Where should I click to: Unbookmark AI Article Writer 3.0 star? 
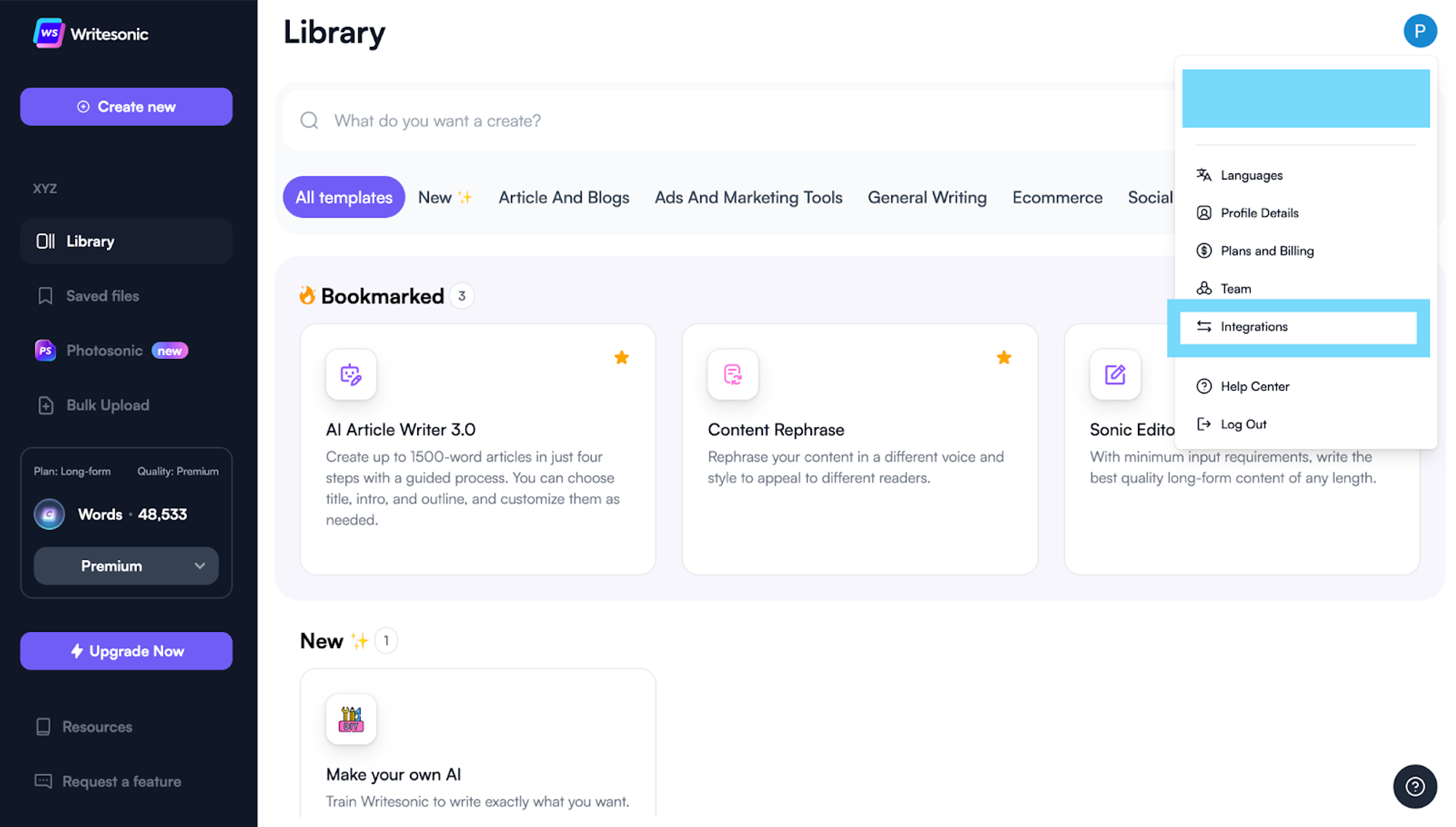point(621,357)
